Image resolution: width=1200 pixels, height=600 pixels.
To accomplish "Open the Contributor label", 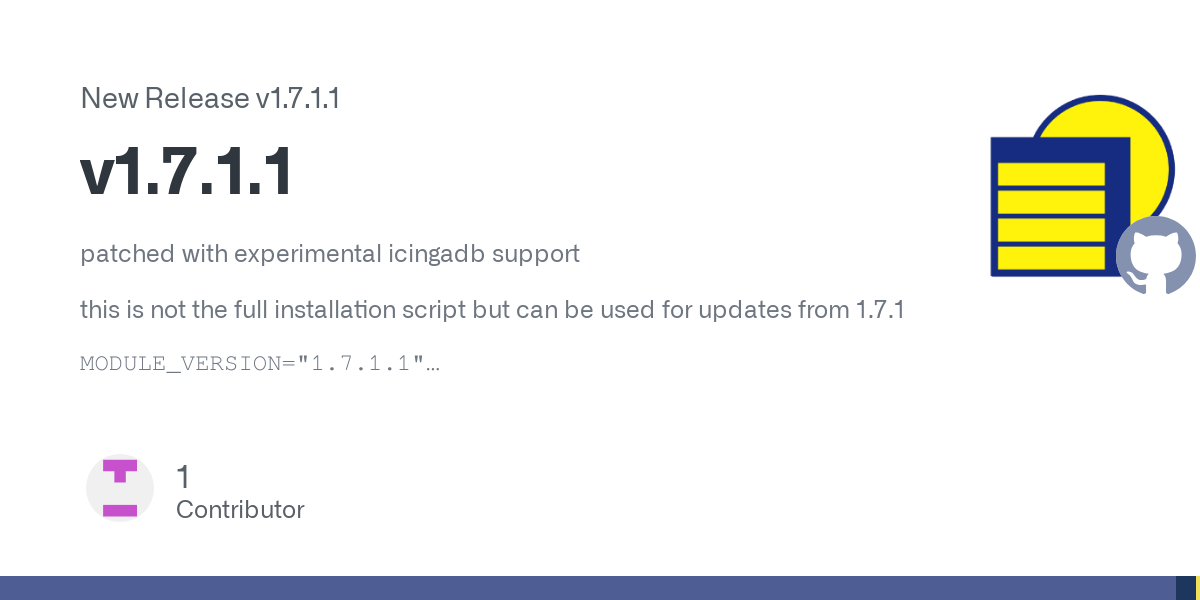I will (240, 510).
